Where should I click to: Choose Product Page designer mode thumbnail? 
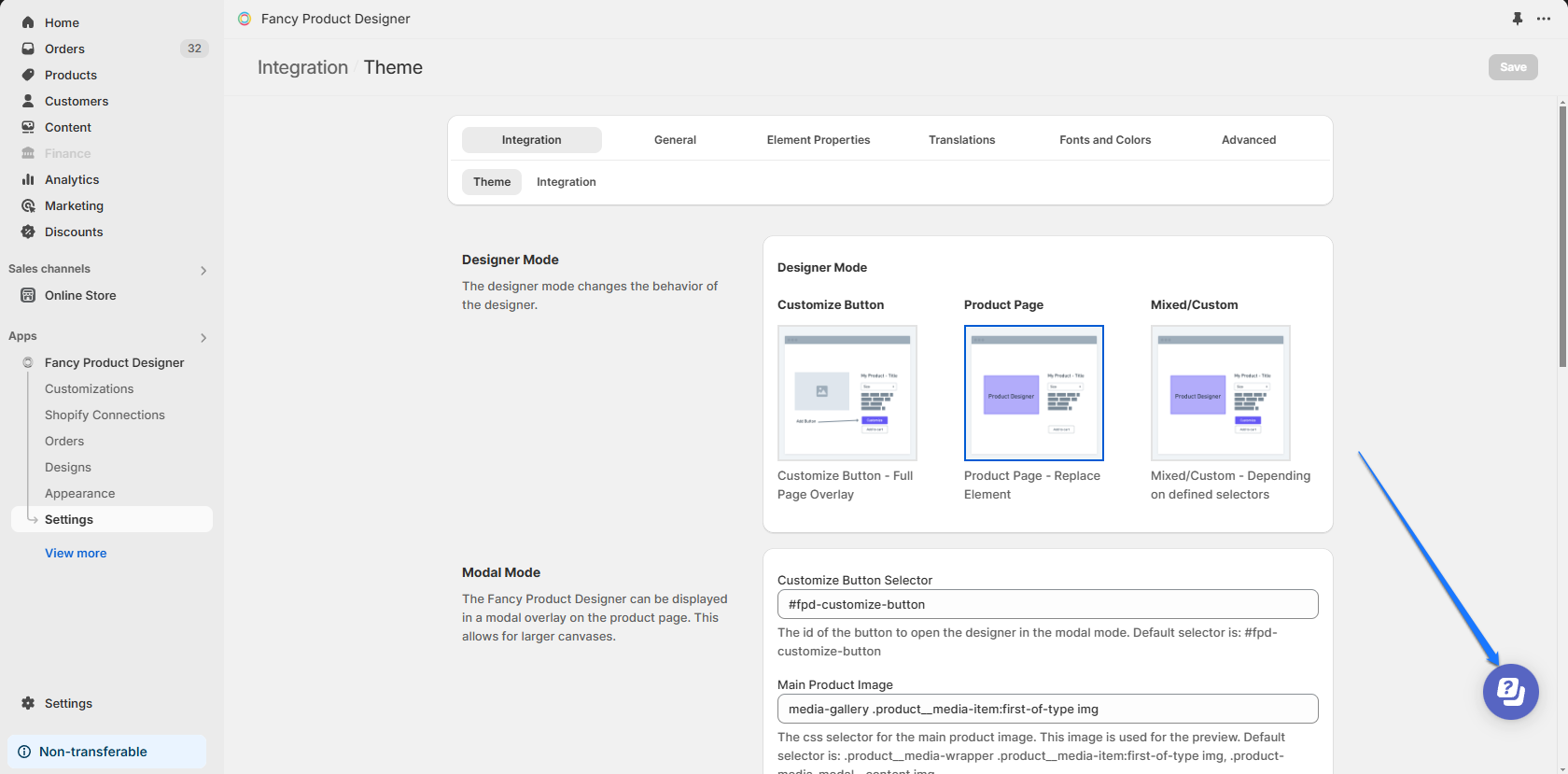[x=1034, y=393]
